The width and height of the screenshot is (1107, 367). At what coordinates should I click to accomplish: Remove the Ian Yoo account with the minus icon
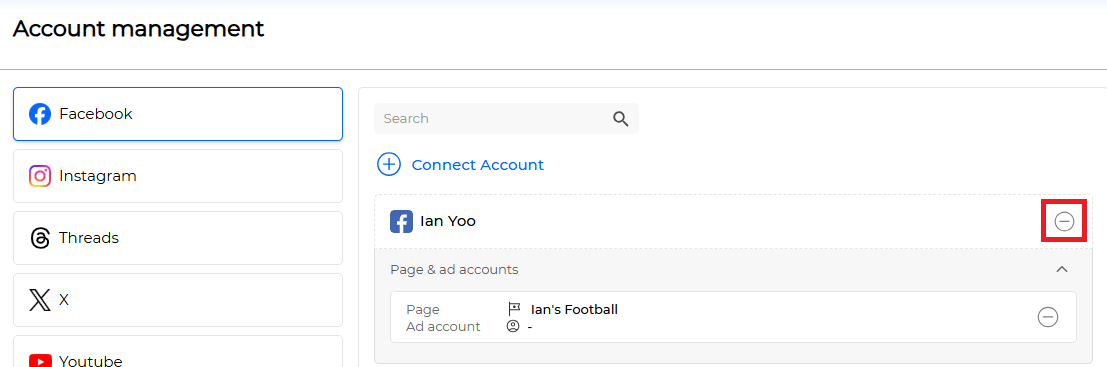click(1064, 222)
